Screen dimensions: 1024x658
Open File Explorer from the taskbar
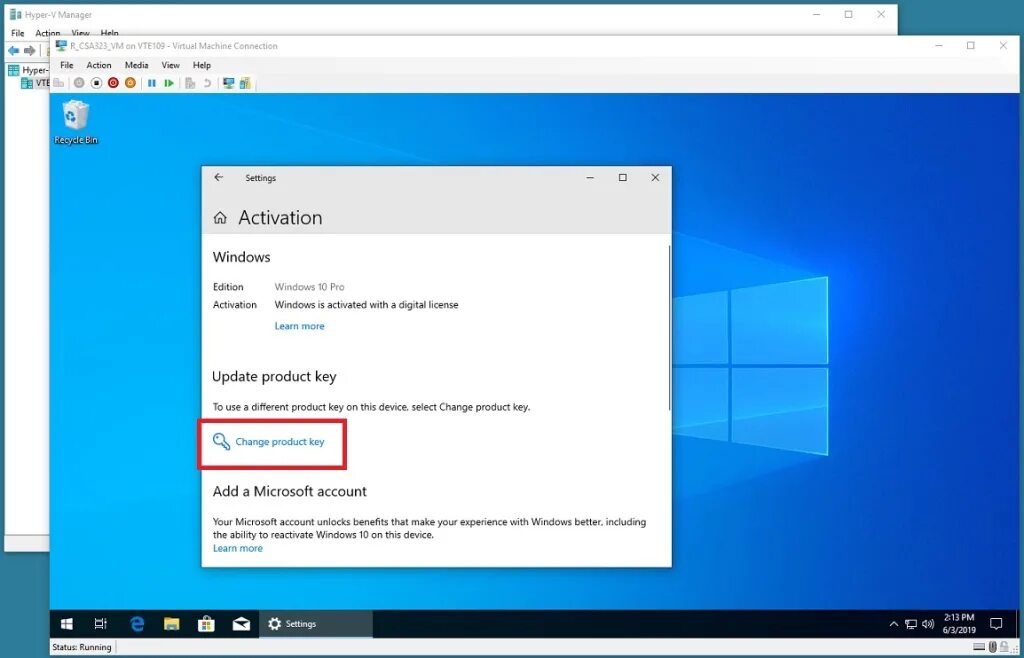172,624
